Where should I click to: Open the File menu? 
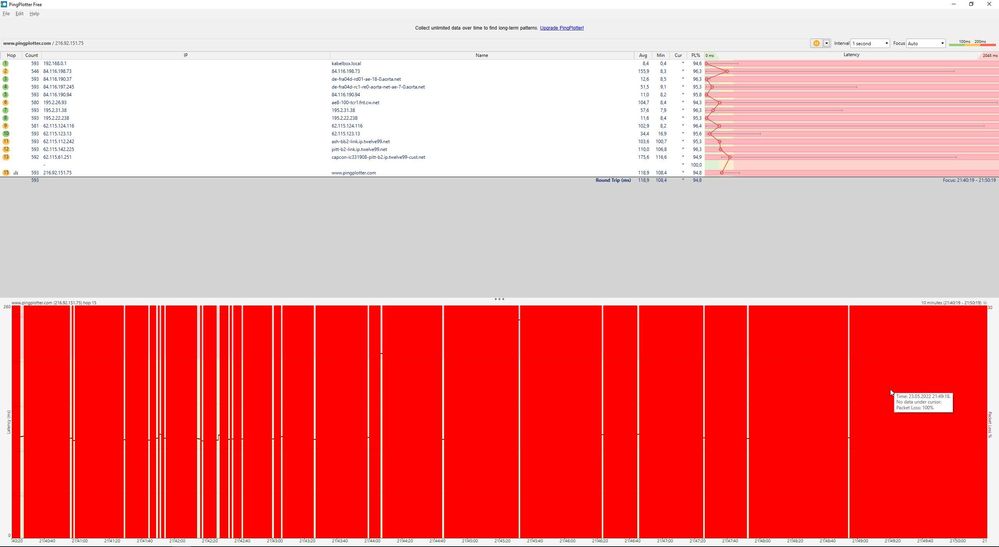coord(6,13)
